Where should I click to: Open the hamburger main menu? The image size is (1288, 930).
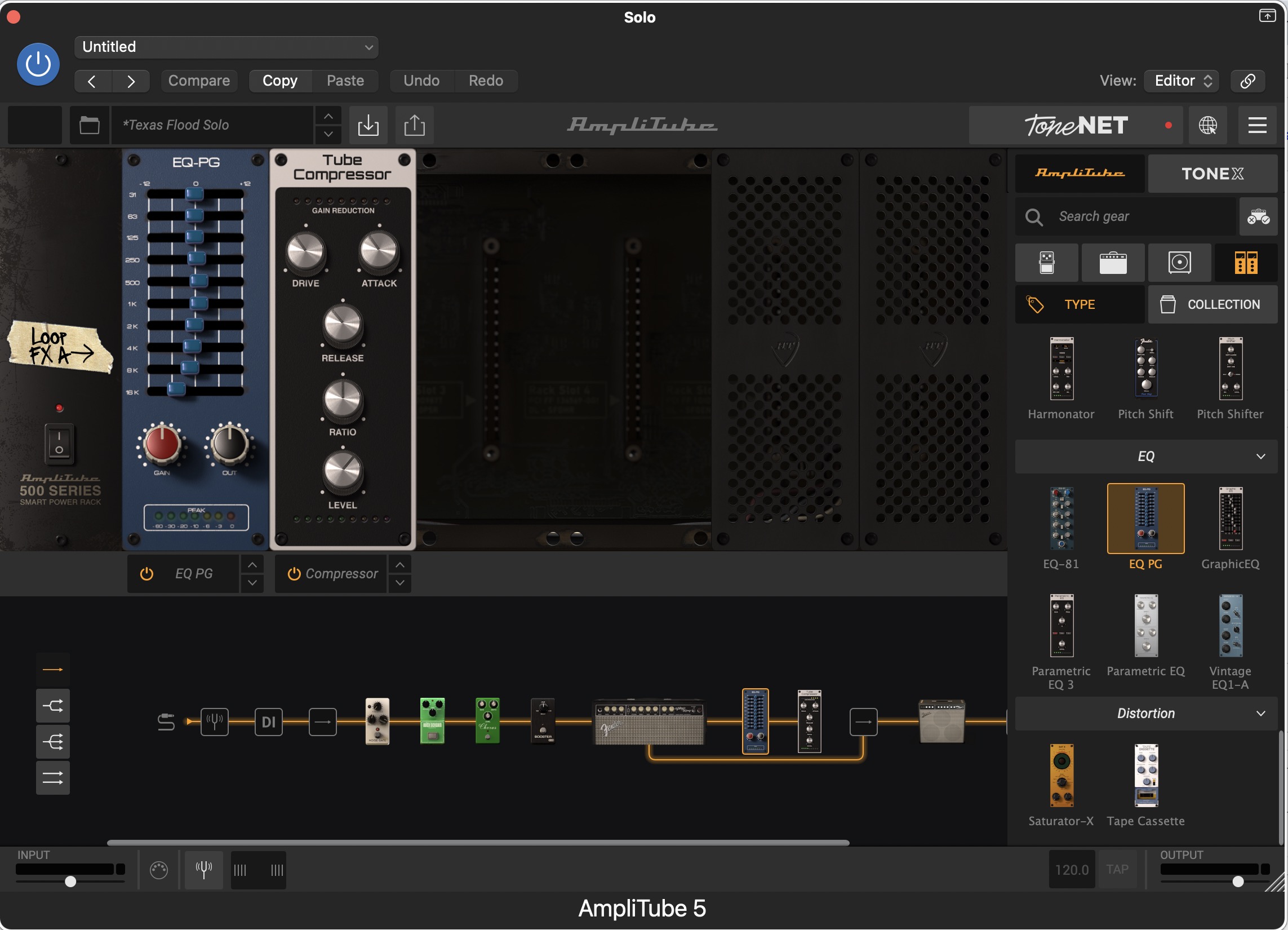click(1258, 125)
